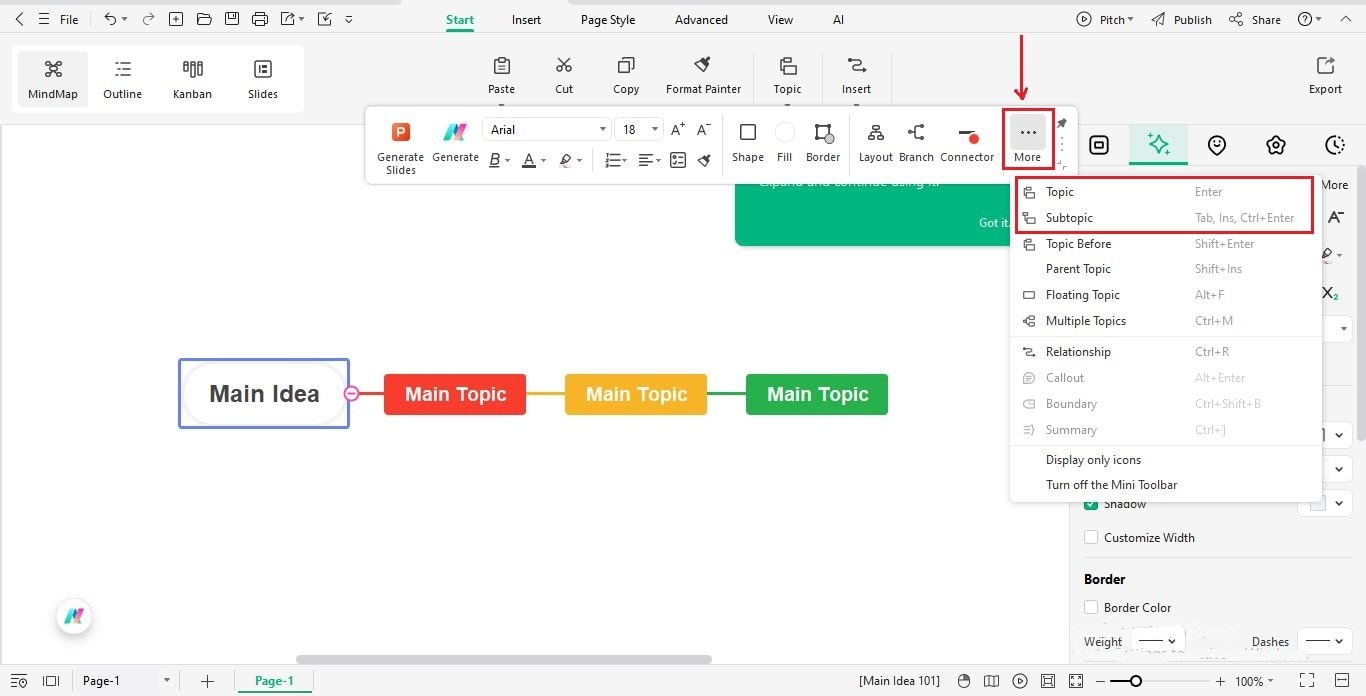Switch to the Outline view tab
Screen dimensions: 1366x696
click(x=122, y=77)
